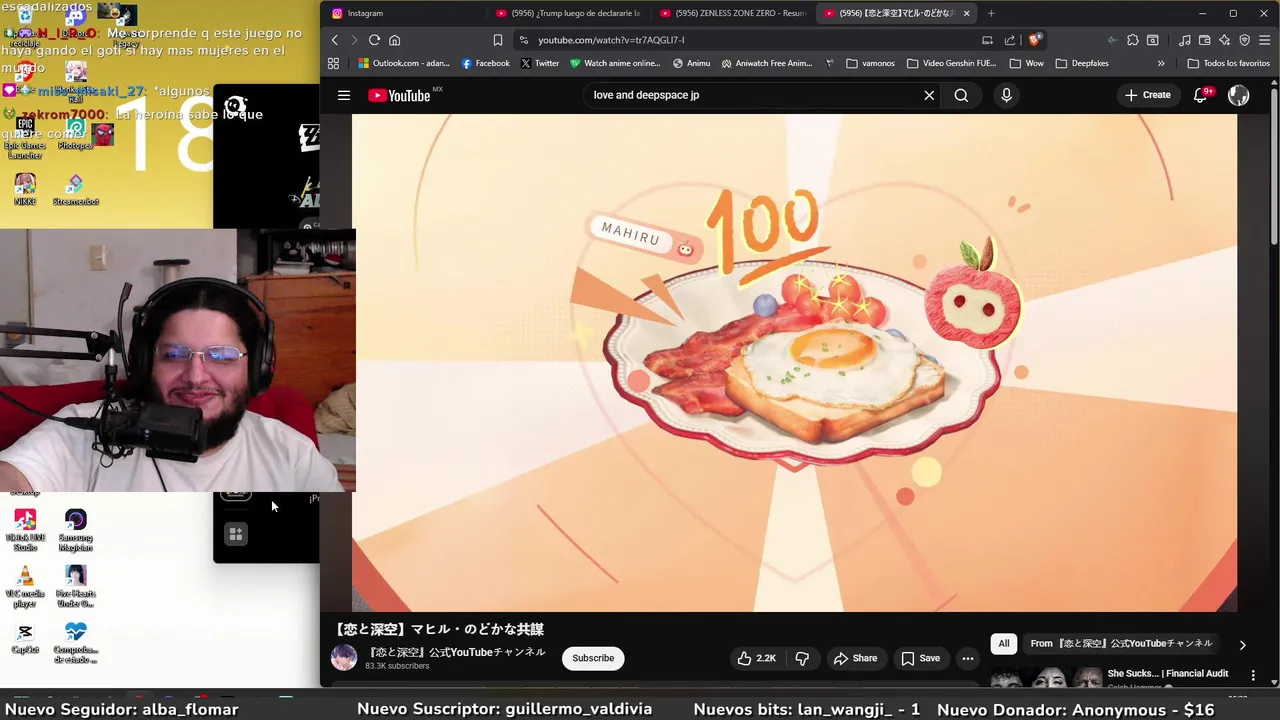
Task: Open the She Sucks Financial Audit thumbnail
Action: click(x=1045, y=678)
